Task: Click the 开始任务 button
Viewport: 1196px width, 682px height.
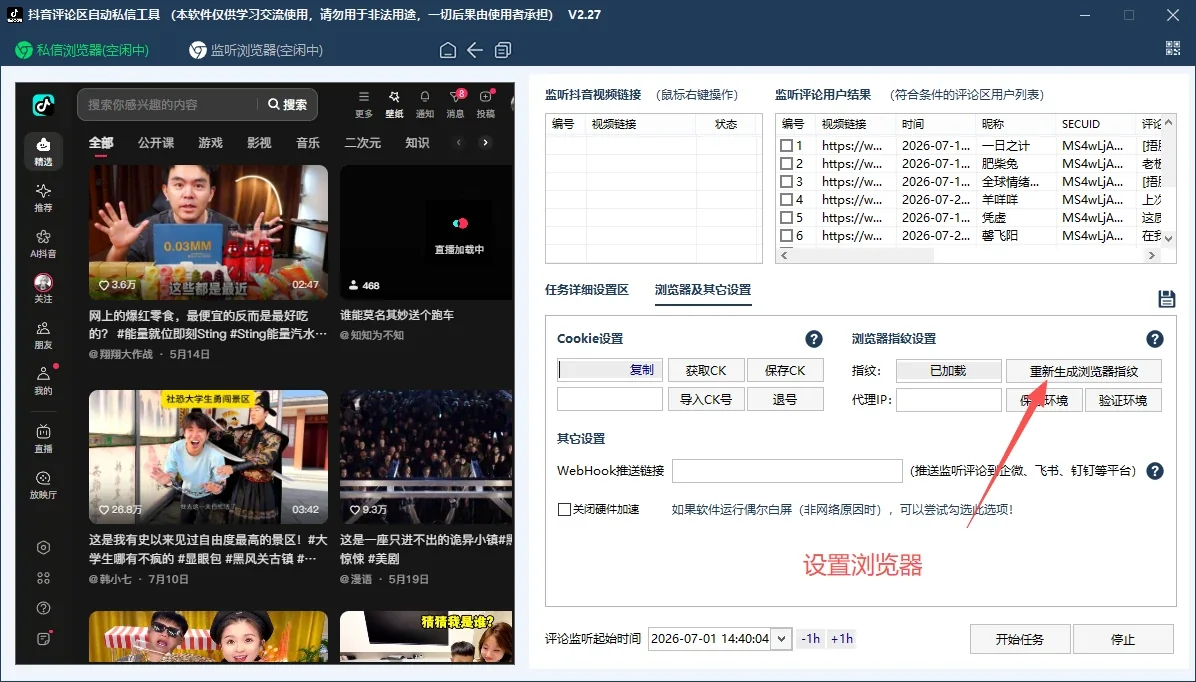Action: pos(1020,639)
